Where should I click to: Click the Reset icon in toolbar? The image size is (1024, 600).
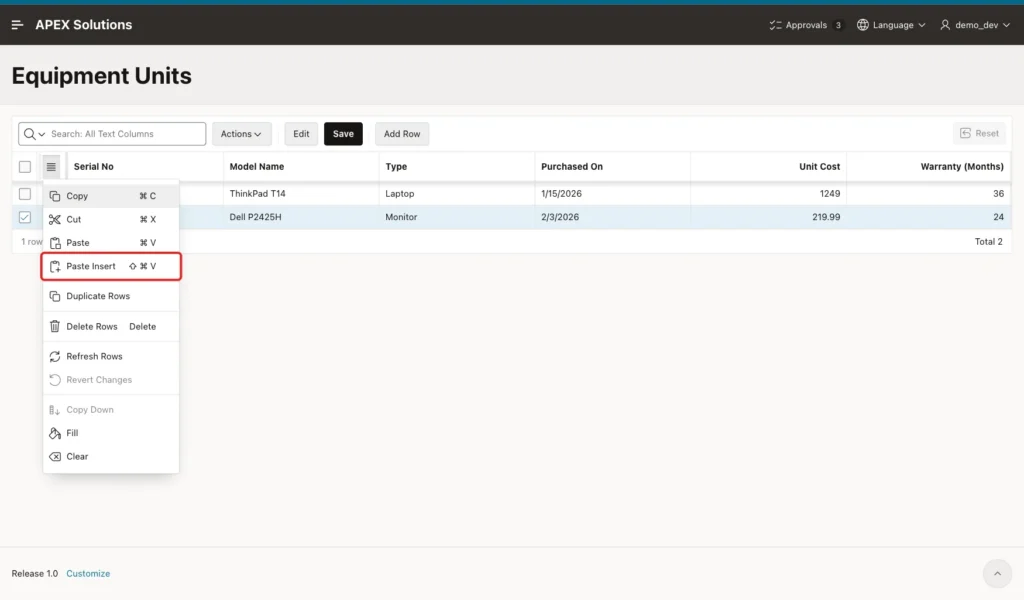tap(965, 133)
